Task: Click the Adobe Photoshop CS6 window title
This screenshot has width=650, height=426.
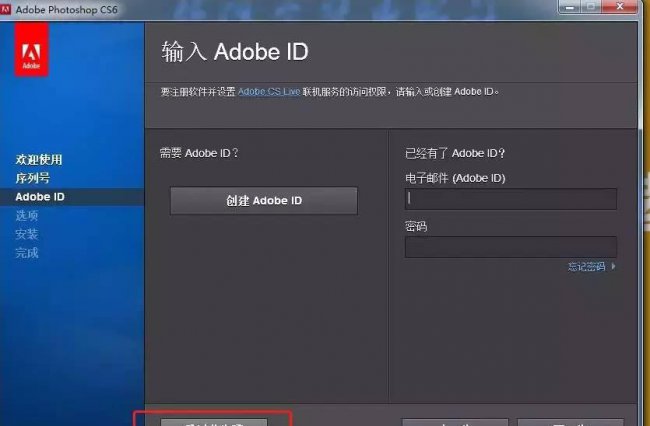Action: (67, 9)
